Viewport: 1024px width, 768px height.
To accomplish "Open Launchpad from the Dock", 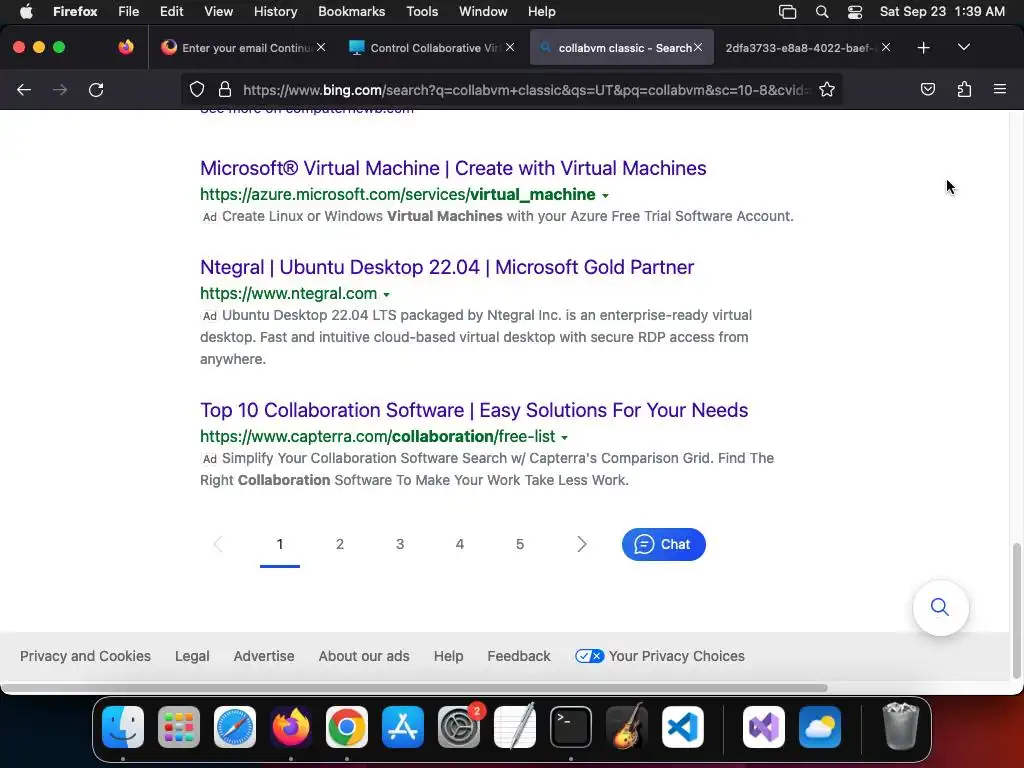I will point(179,727).
